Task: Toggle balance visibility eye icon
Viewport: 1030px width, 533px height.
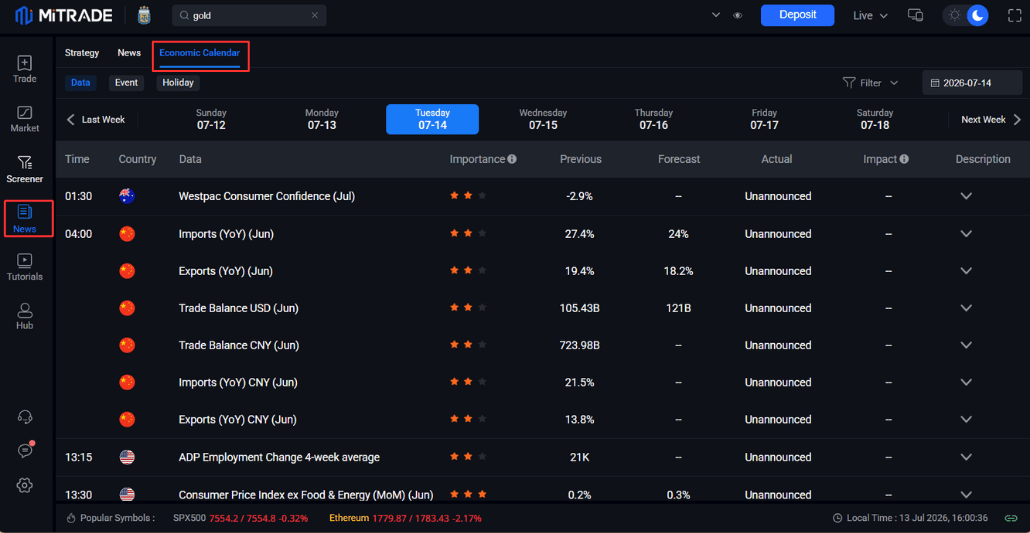Action: click(738, 16)
